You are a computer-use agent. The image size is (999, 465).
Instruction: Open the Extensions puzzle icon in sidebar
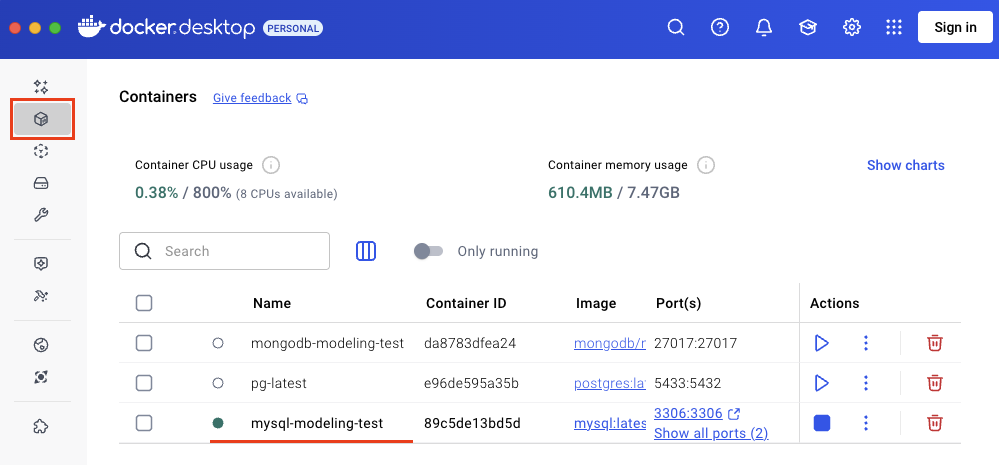pyautogui.click(x=41, y=426)
